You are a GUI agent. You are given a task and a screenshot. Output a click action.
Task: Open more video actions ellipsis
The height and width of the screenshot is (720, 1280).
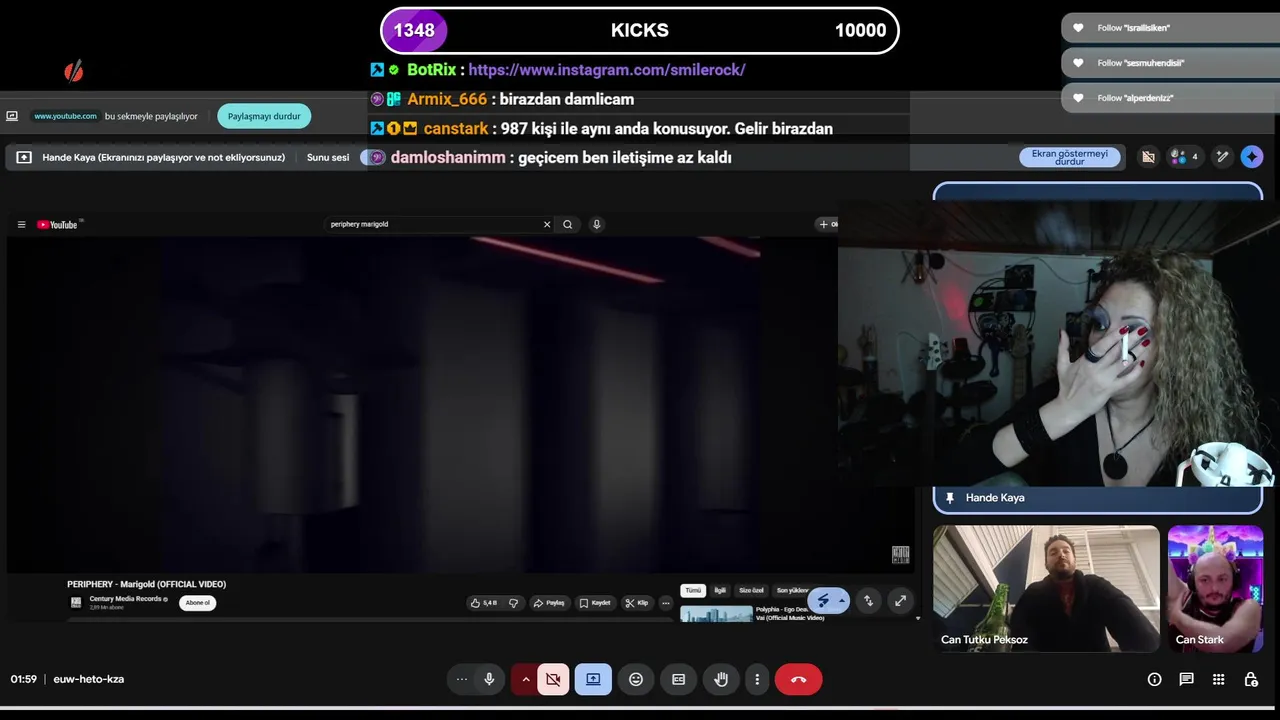(x=666, y=603)
